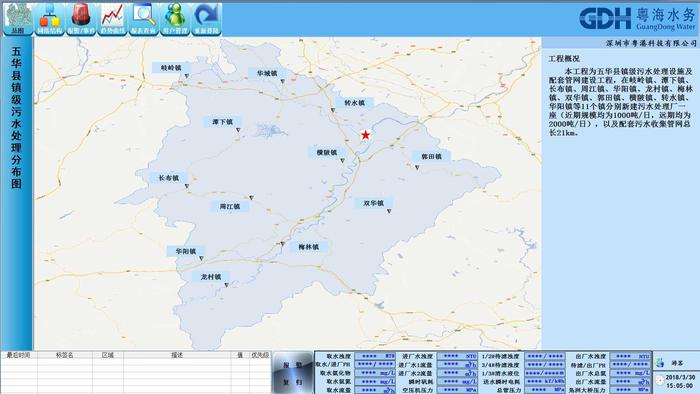This screenshot has width=700, height=394.
Task: Click the blue re-login arrow icon
Action: pos(206,19)
